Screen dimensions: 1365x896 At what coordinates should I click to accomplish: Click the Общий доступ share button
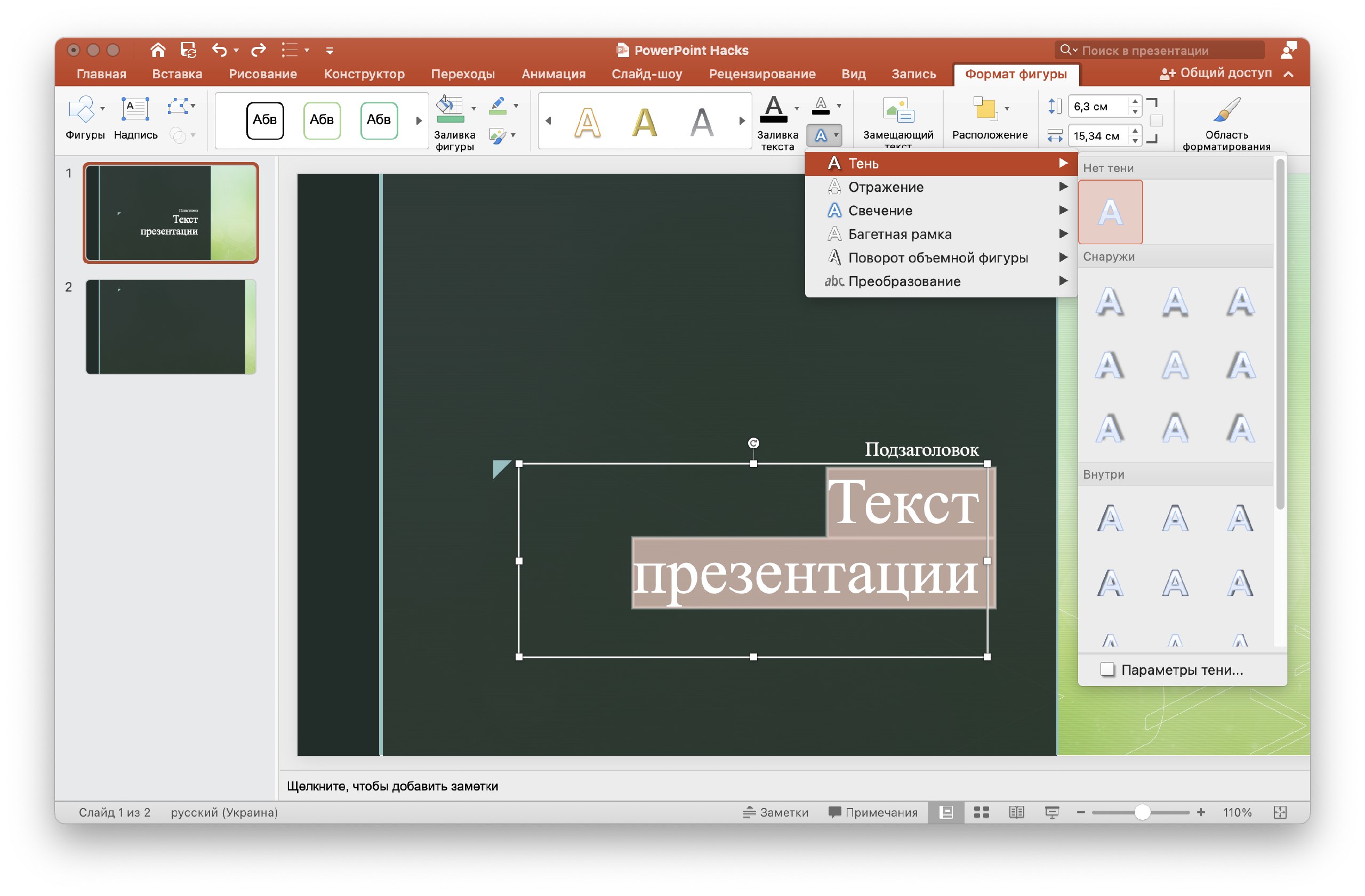[x=1215, y=73]
